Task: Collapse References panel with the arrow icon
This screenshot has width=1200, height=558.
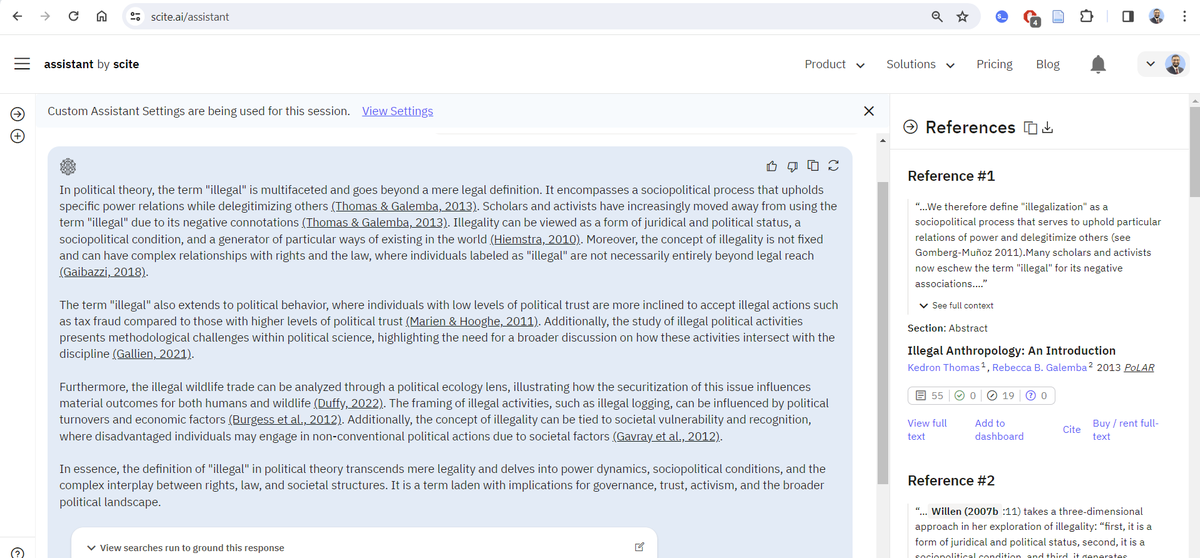Action: [x=910, y=127]
